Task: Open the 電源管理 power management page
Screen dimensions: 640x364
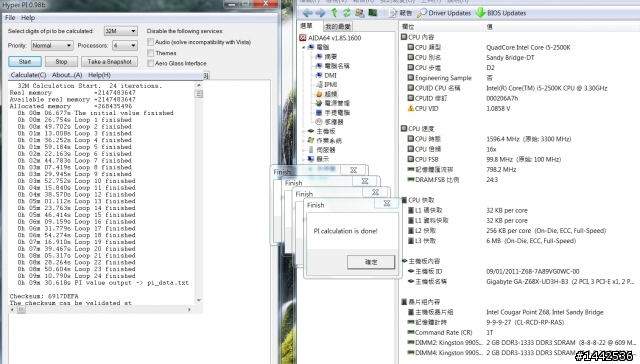Action: pos(333,104)
